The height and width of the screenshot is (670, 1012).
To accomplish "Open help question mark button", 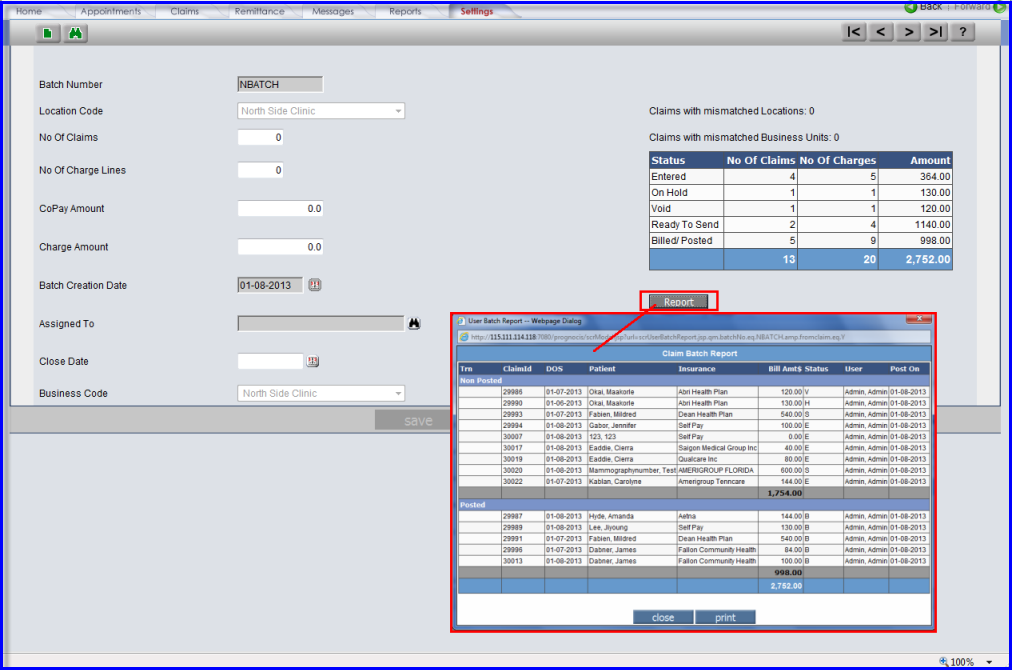I will click(962, 32).
